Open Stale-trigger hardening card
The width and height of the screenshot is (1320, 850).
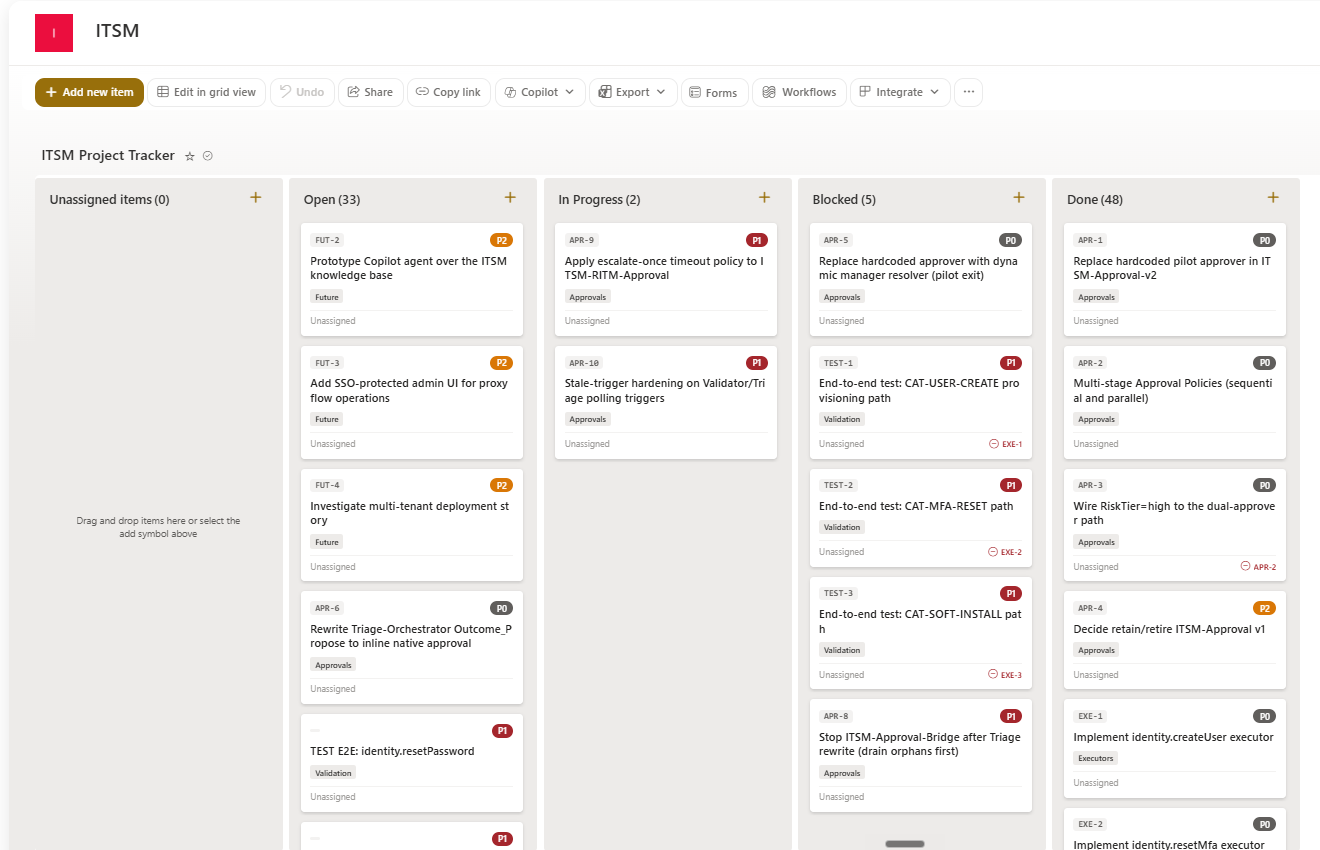[666, 402]
